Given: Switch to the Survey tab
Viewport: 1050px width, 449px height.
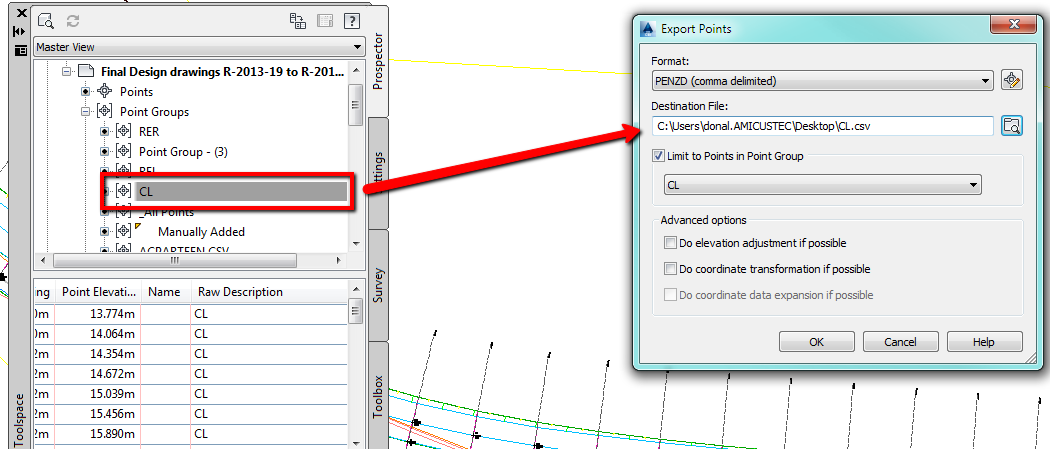Looking at the screenshot, I should pyautogui.click(x=378, y=285).
